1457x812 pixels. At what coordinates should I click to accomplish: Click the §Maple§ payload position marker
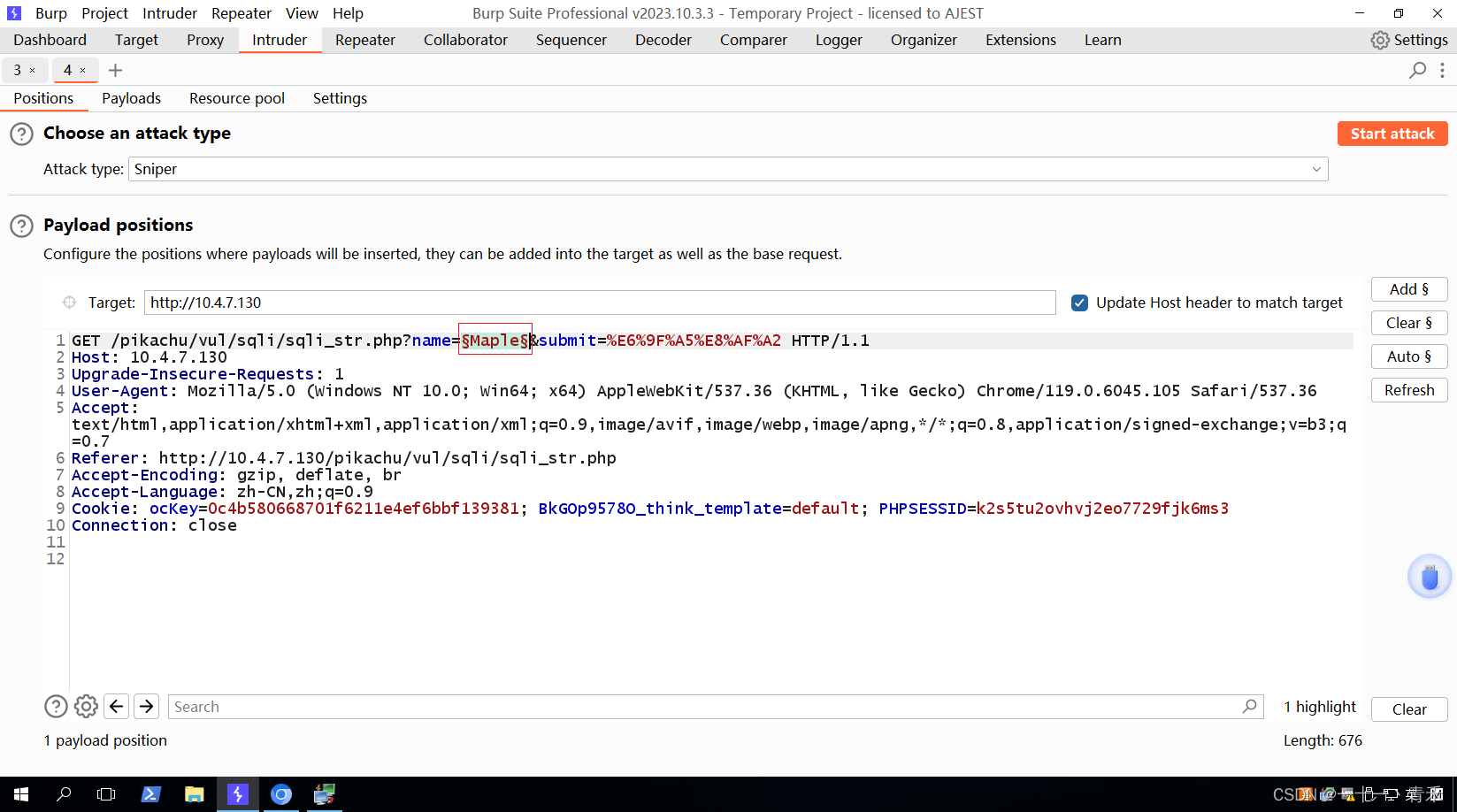tap(495, 341)
